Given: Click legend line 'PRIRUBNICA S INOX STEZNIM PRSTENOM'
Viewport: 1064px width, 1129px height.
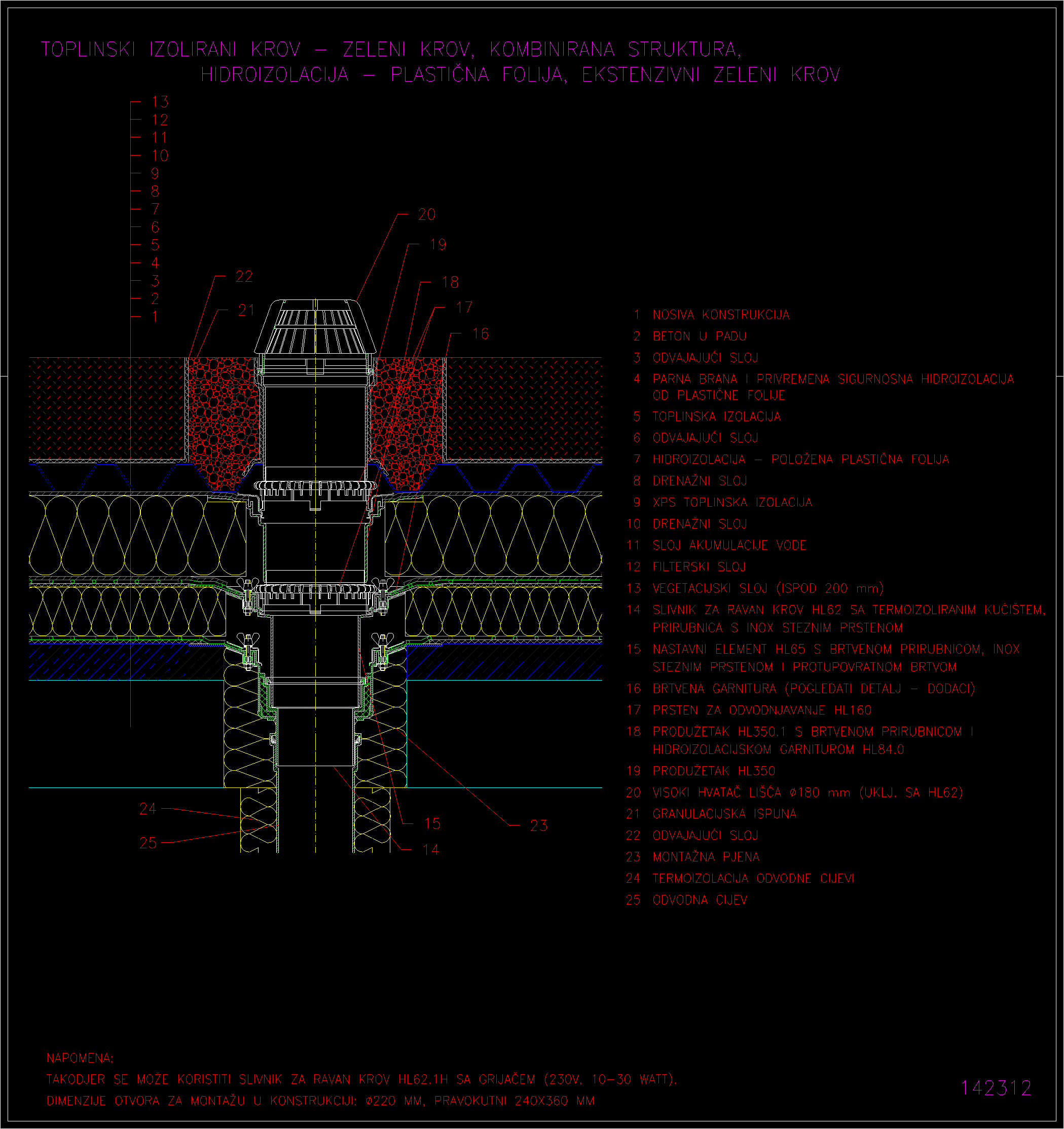Looking at the screenshot, I should [778, 628].
